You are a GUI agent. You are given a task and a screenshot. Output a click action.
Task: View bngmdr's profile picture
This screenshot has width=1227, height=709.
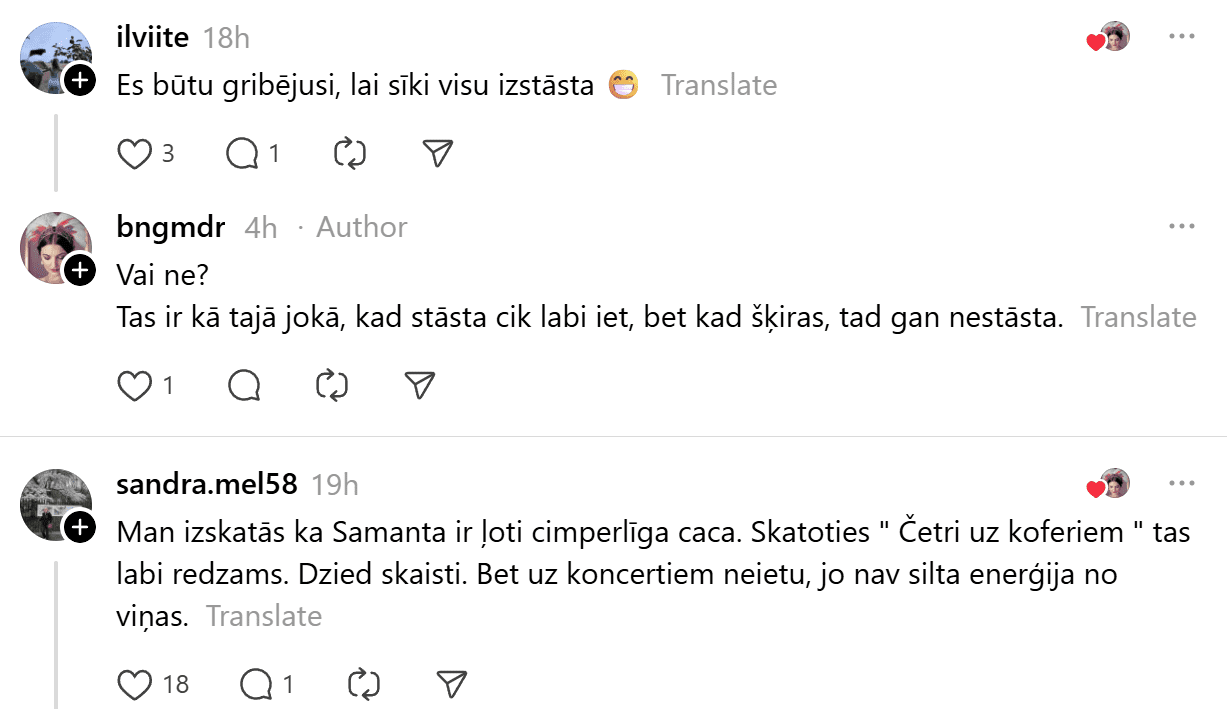click(x=55, y=245)
